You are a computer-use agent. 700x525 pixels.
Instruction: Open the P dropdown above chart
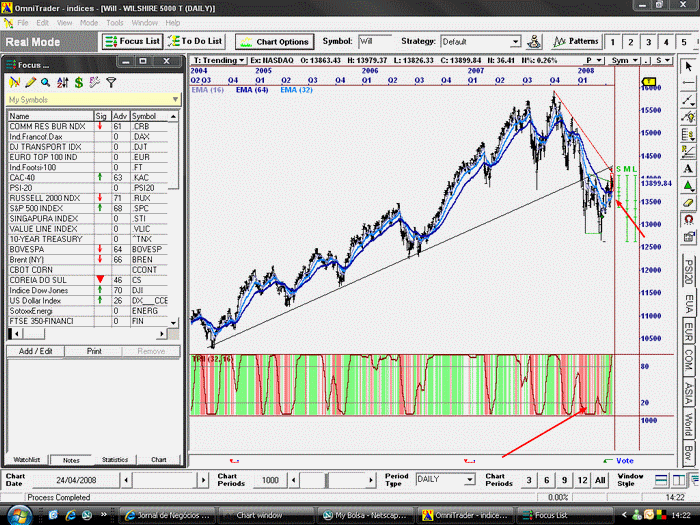594,60
